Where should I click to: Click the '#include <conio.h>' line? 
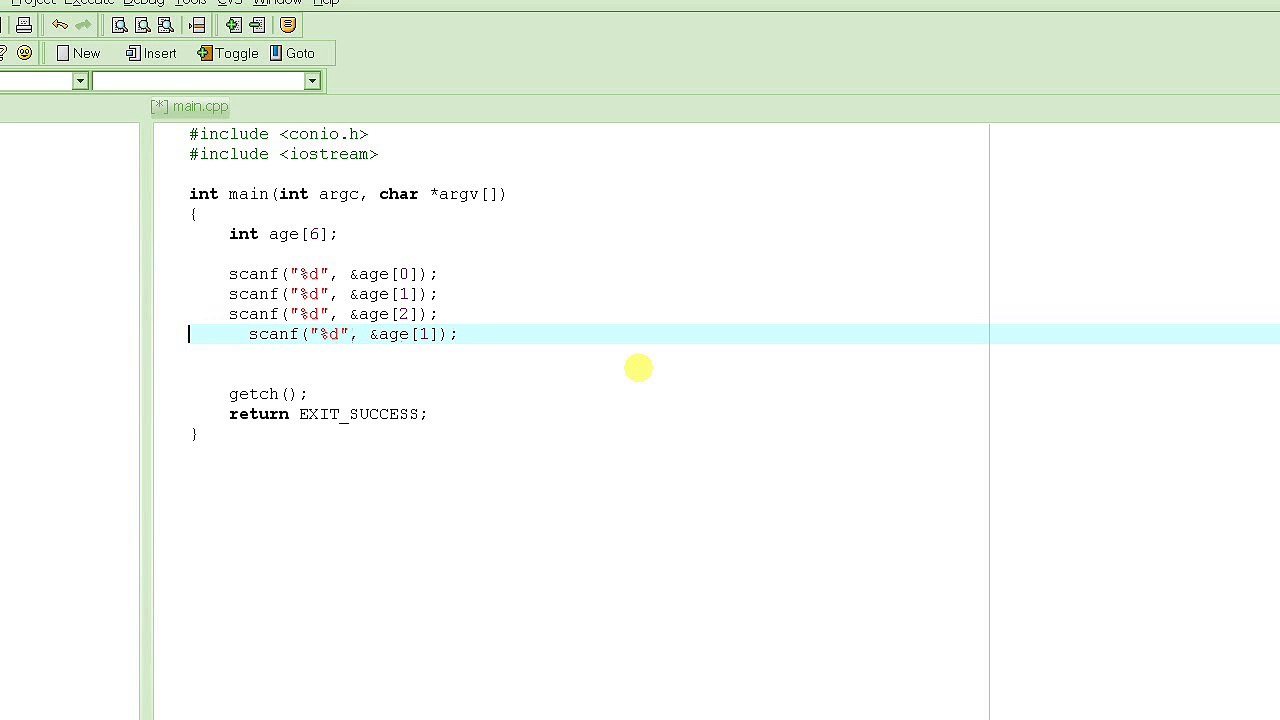click(x=279, y=134)
